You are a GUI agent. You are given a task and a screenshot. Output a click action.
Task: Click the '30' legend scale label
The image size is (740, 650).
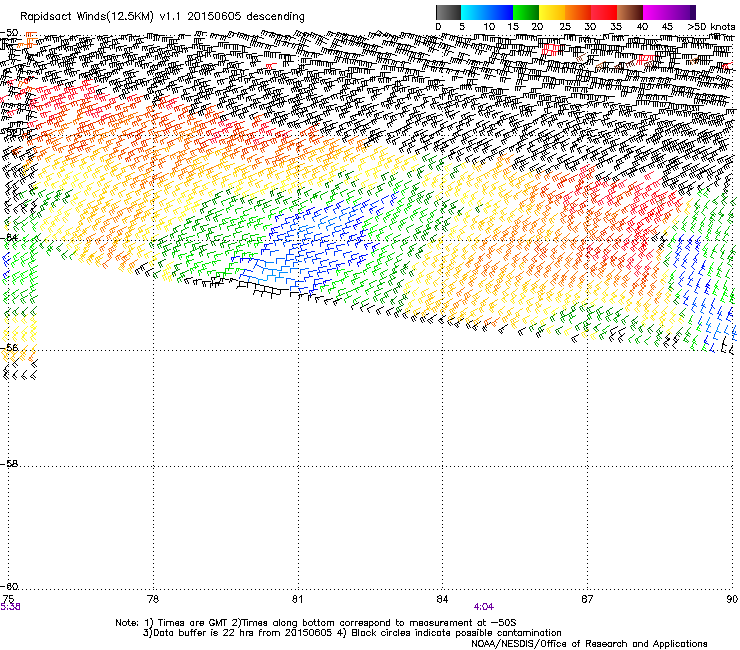(x=590, y=27)
